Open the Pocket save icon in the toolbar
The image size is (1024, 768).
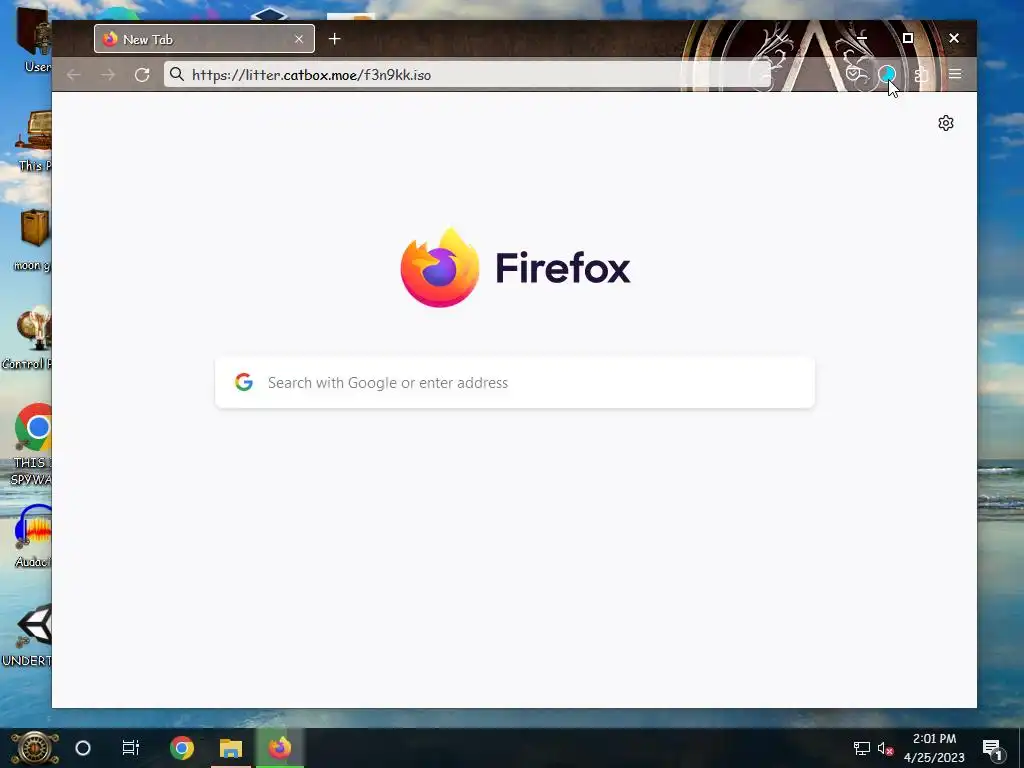(x=853, y=74)
